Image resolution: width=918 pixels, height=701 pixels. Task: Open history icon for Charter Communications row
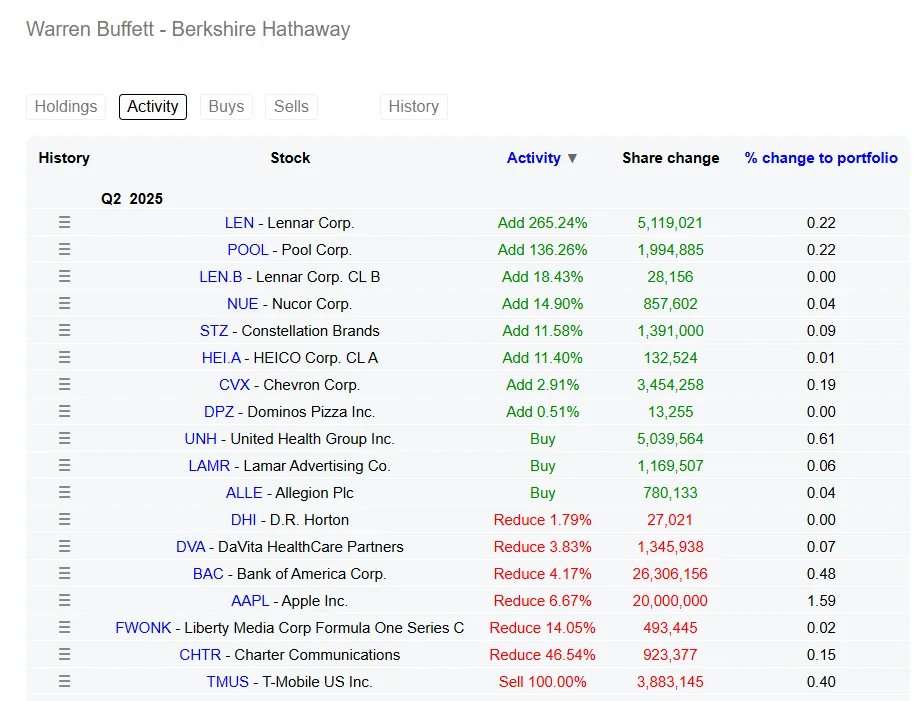coord(64,654)
